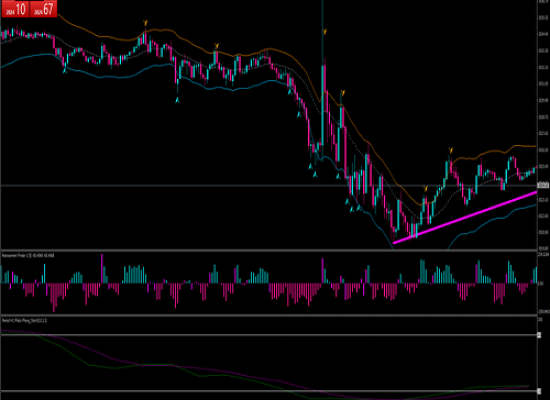Click the orange arrow above the tallest spike candle
The image size is (550, 400).
coord(324,32)
